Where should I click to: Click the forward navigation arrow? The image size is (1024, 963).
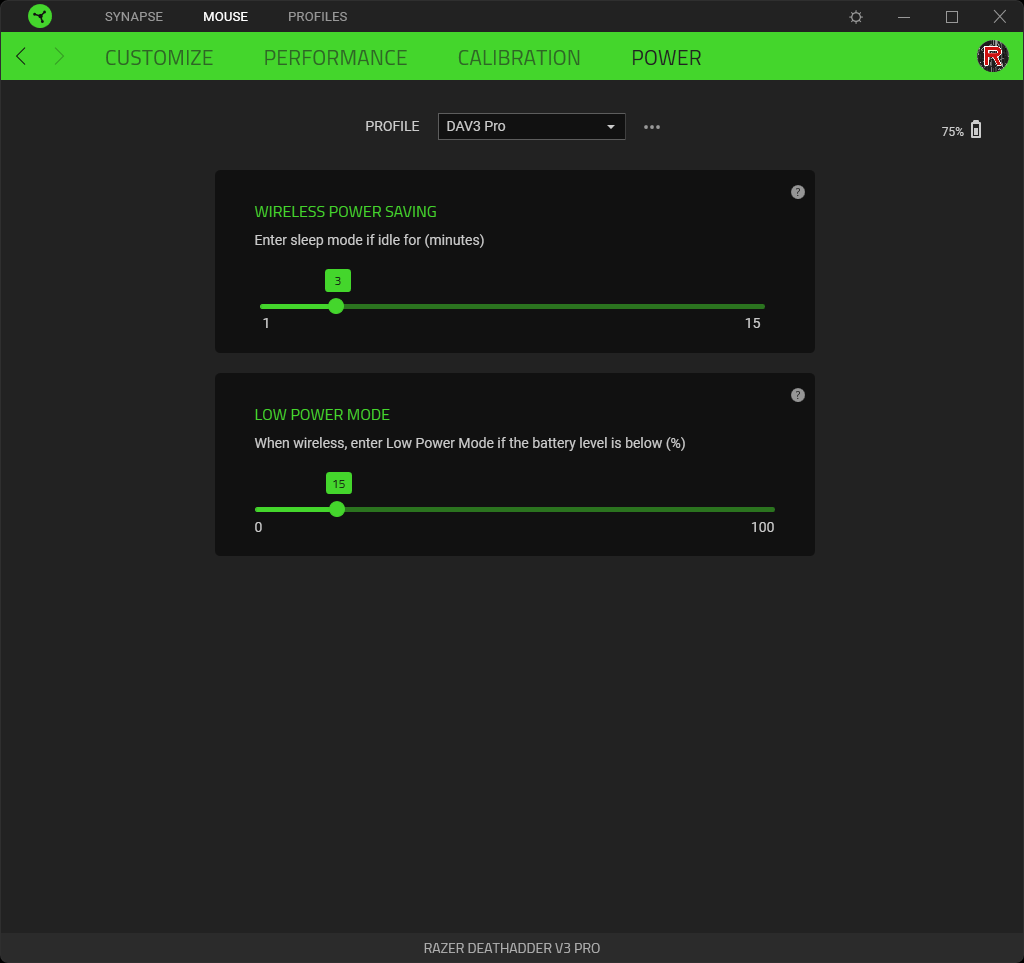pyautogui.click(x=59, y=56)
